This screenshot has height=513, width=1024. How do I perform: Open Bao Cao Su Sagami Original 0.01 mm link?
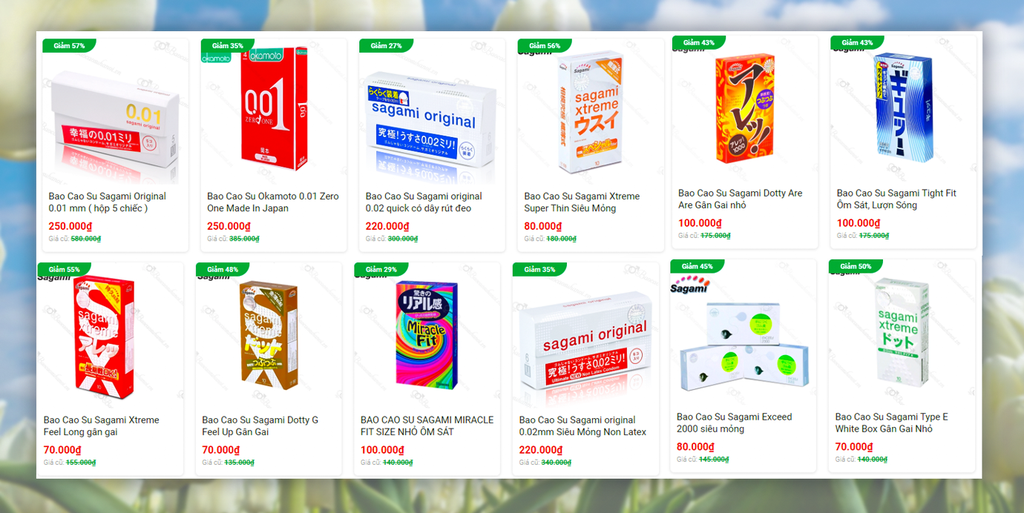coord(107,202)
